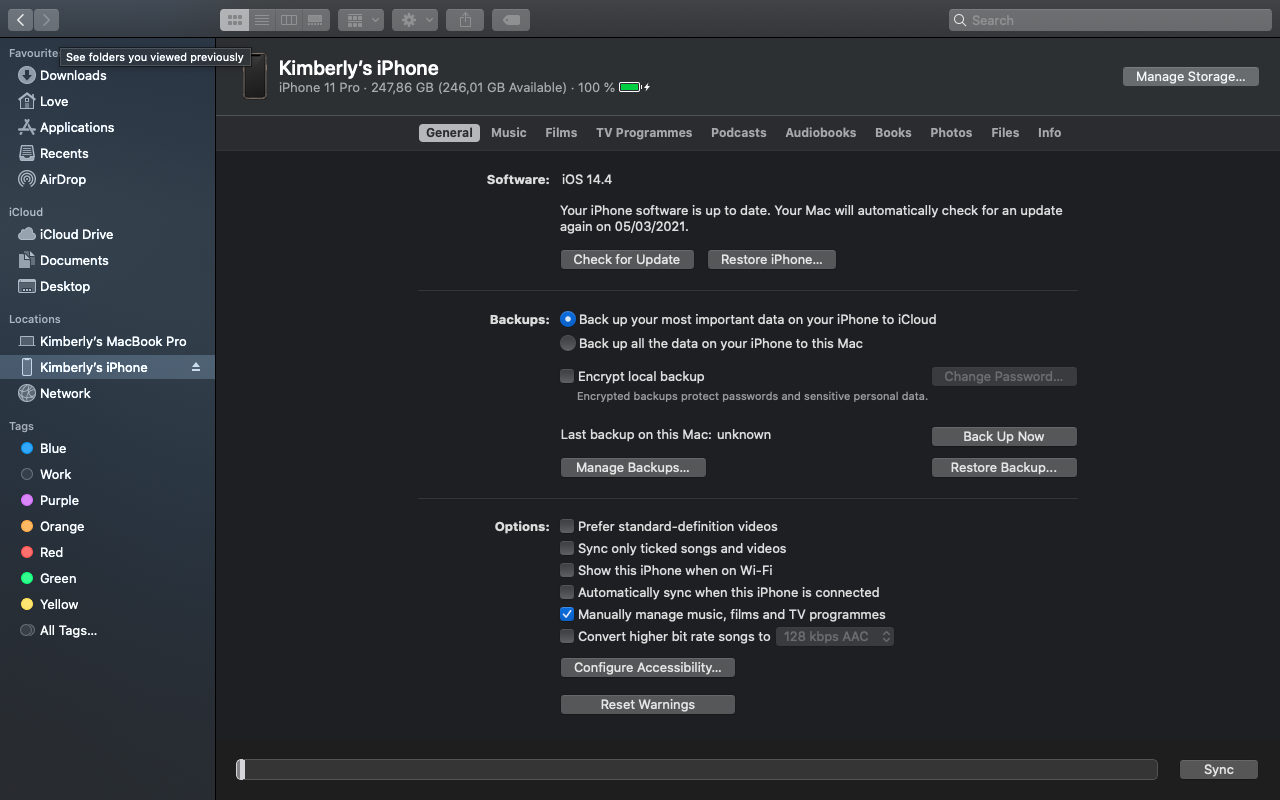The width and height of the screenshot is (1280, 800).
Task: Click the Search field
Action: tap(1110, 20)
